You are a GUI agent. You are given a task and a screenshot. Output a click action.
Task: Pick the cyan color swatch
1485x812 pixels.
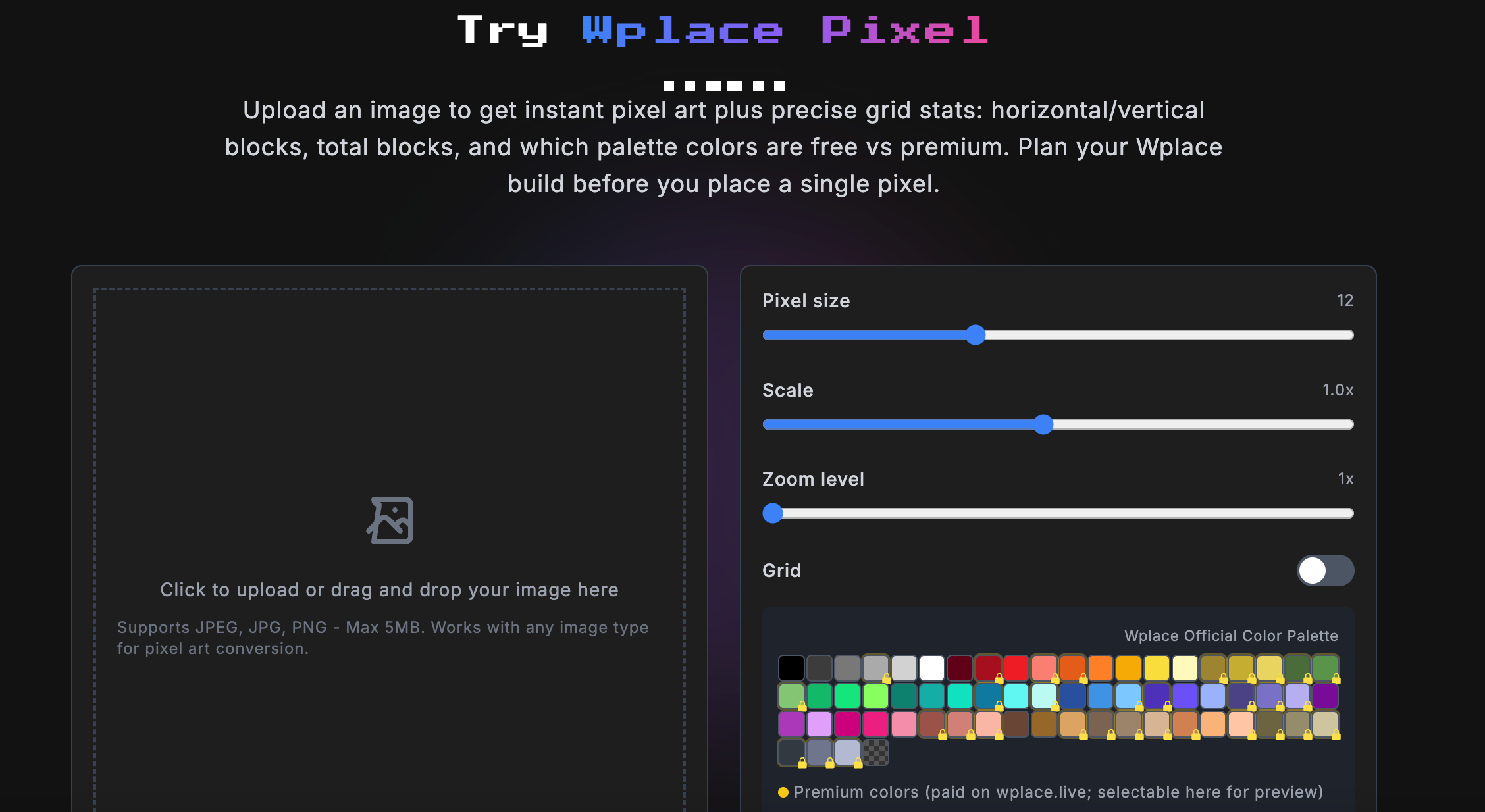pos(1016,696)
